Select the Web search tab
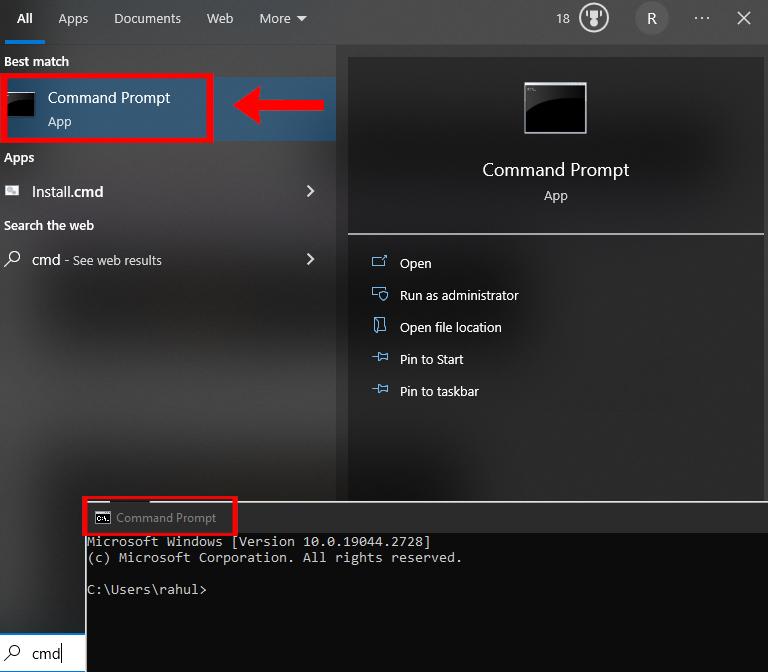Viewport: 768px width, 672px height. 220,19
